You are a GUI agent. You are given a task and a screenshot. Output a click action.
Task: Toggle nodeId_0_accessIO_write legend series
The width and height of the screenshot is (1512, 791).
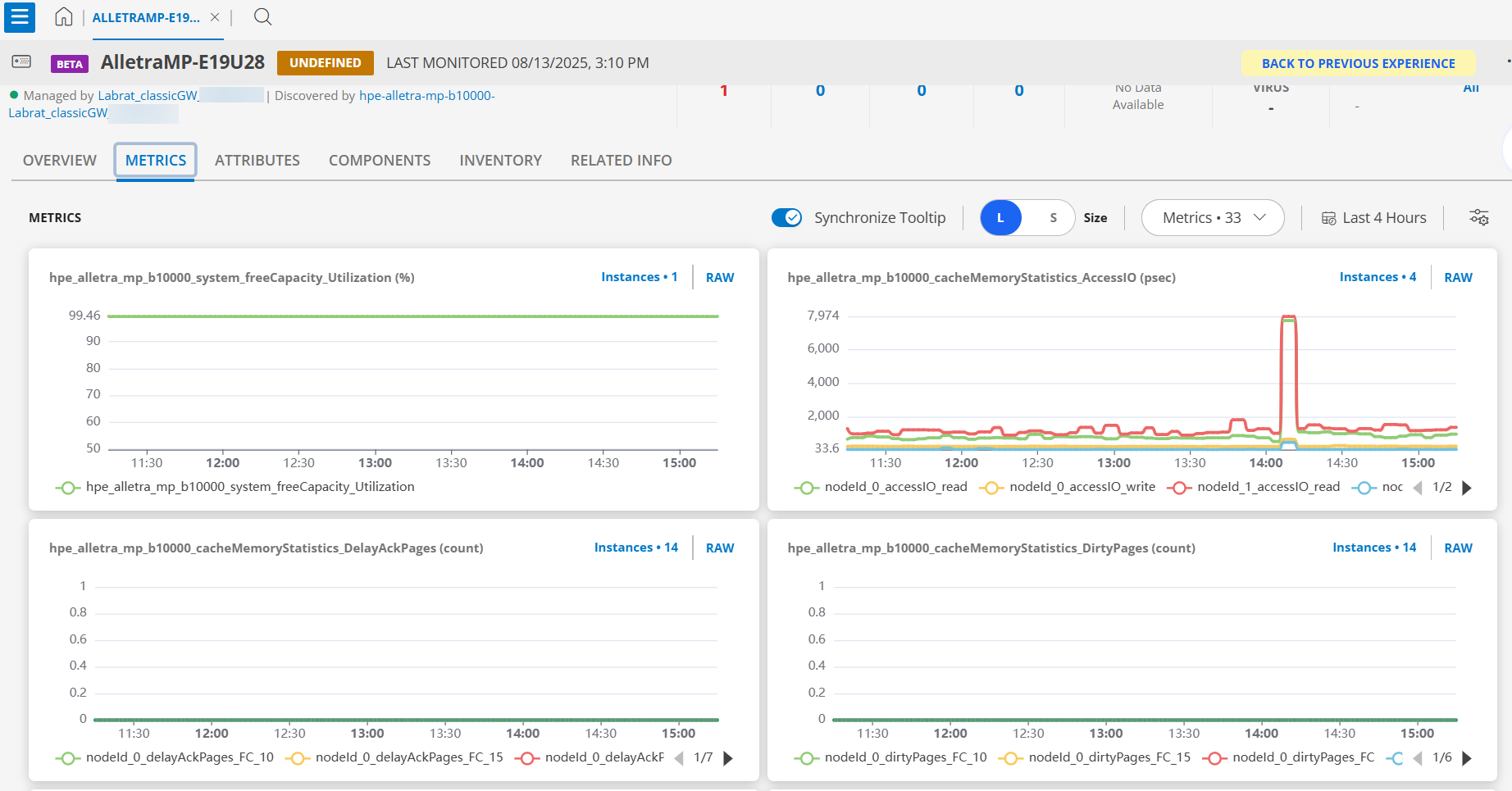1068,487
